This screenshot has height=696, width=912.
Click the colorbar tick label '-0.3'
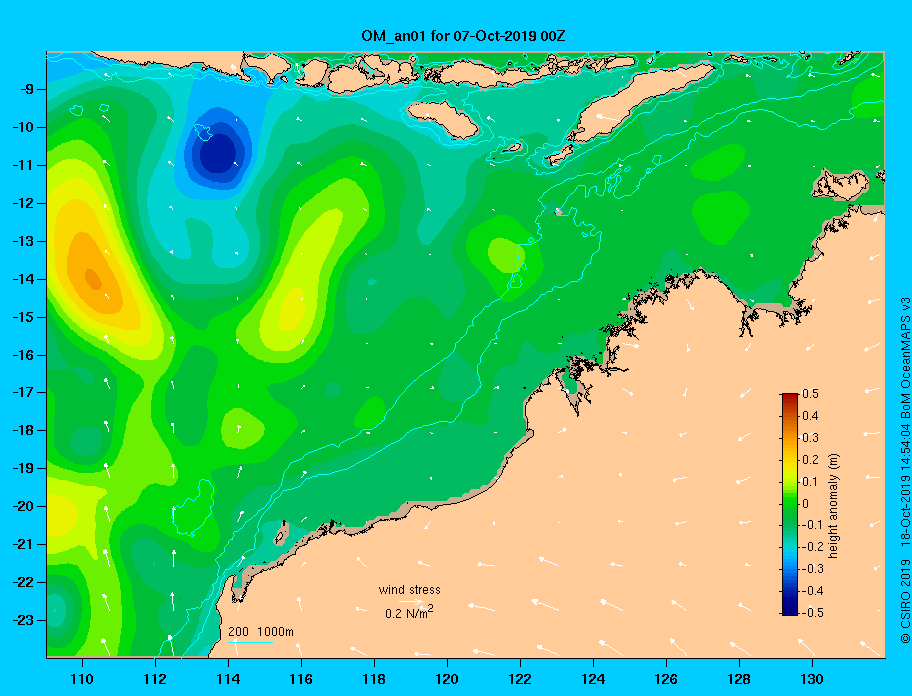click(x=812, y=569)
